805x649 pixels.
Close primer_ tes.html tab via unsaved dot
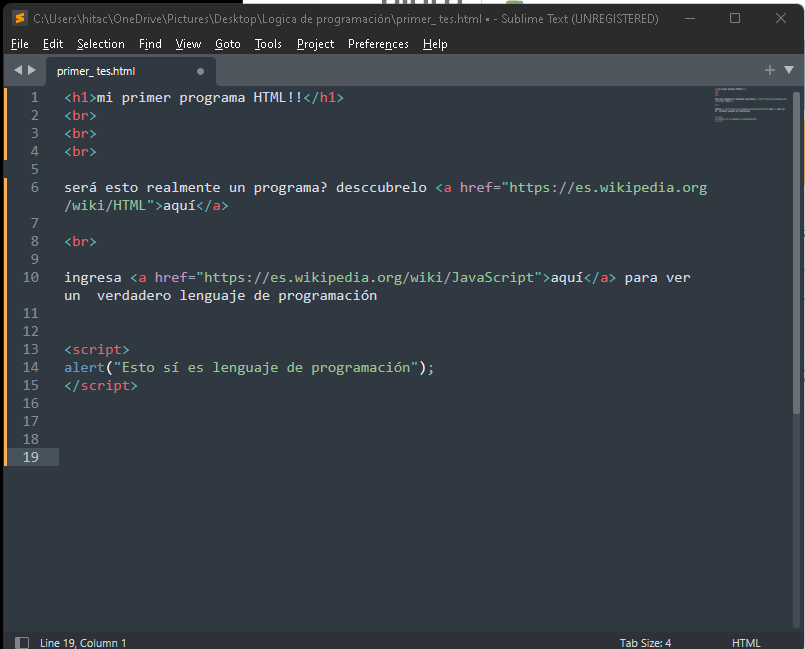[x=200, y=71]
